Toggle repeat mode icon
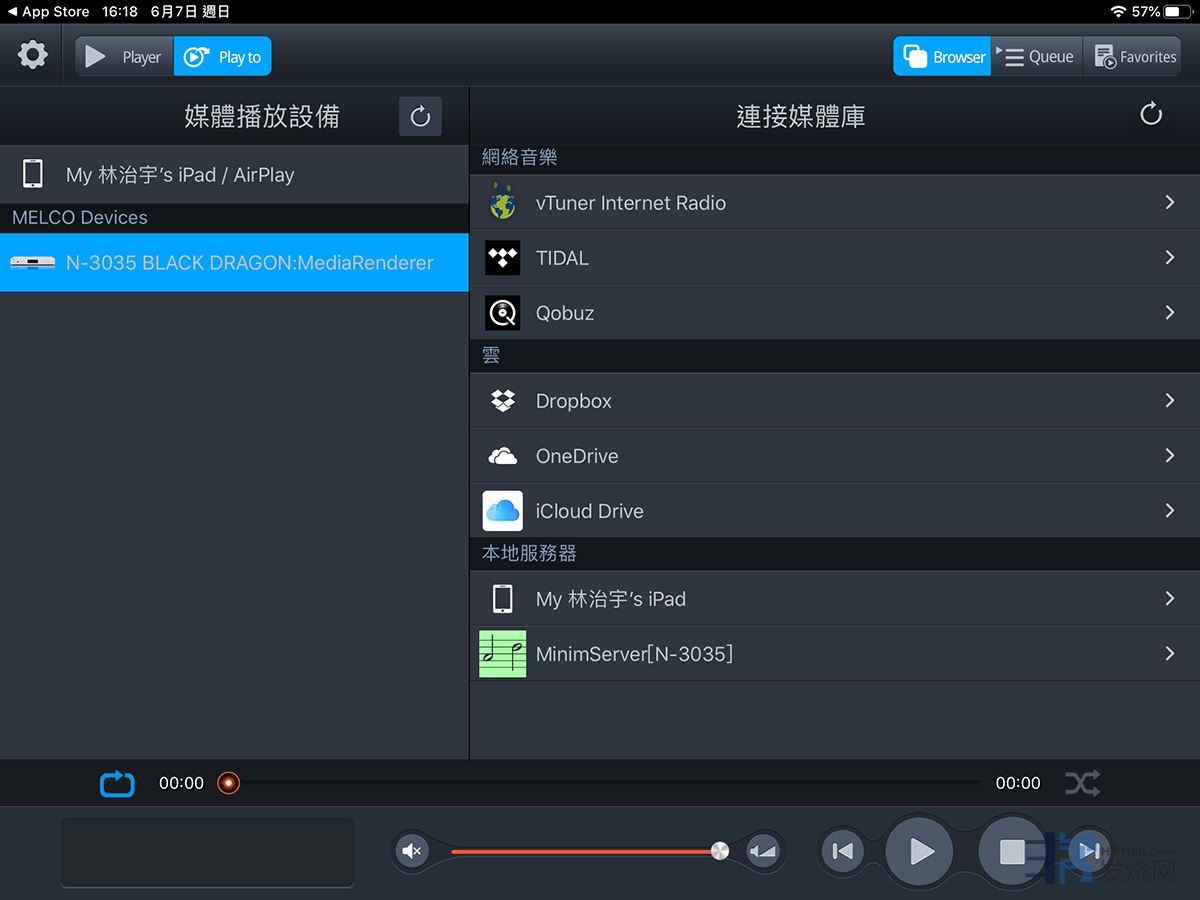 [x=117, y=783]
